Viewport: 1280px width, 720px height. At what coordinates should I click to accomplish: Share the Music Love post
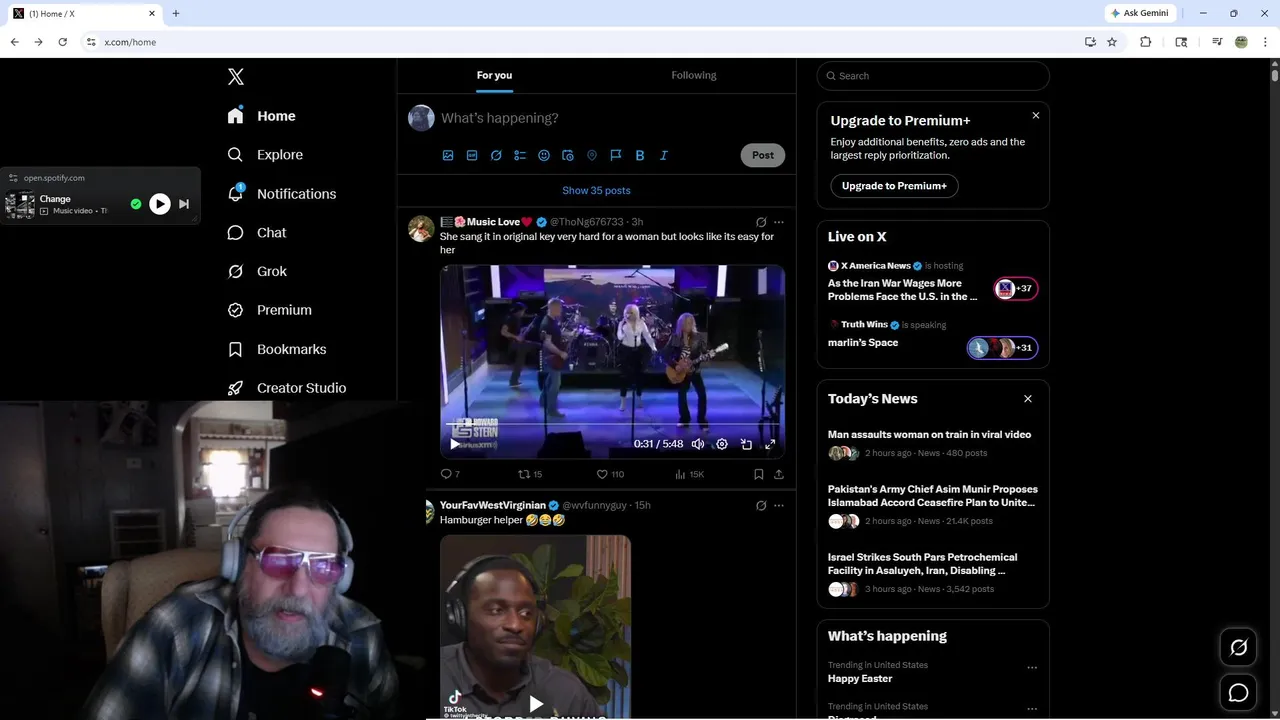point(779,474)
